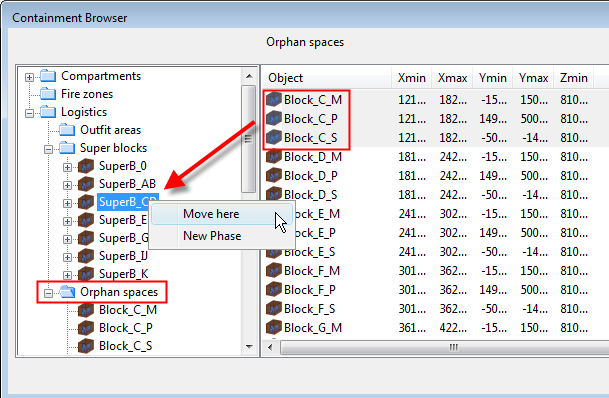The height and width of the screenshot is (398, 609).
Task: Click the Compartments folder icon
Action: pyautogui.click(x=48, y=76)
